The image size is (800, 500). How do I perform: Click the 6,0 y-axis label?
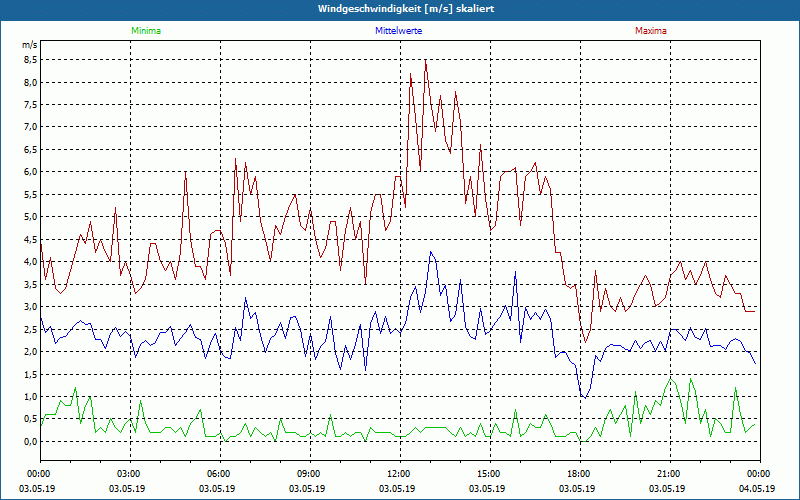click(31, 172)
